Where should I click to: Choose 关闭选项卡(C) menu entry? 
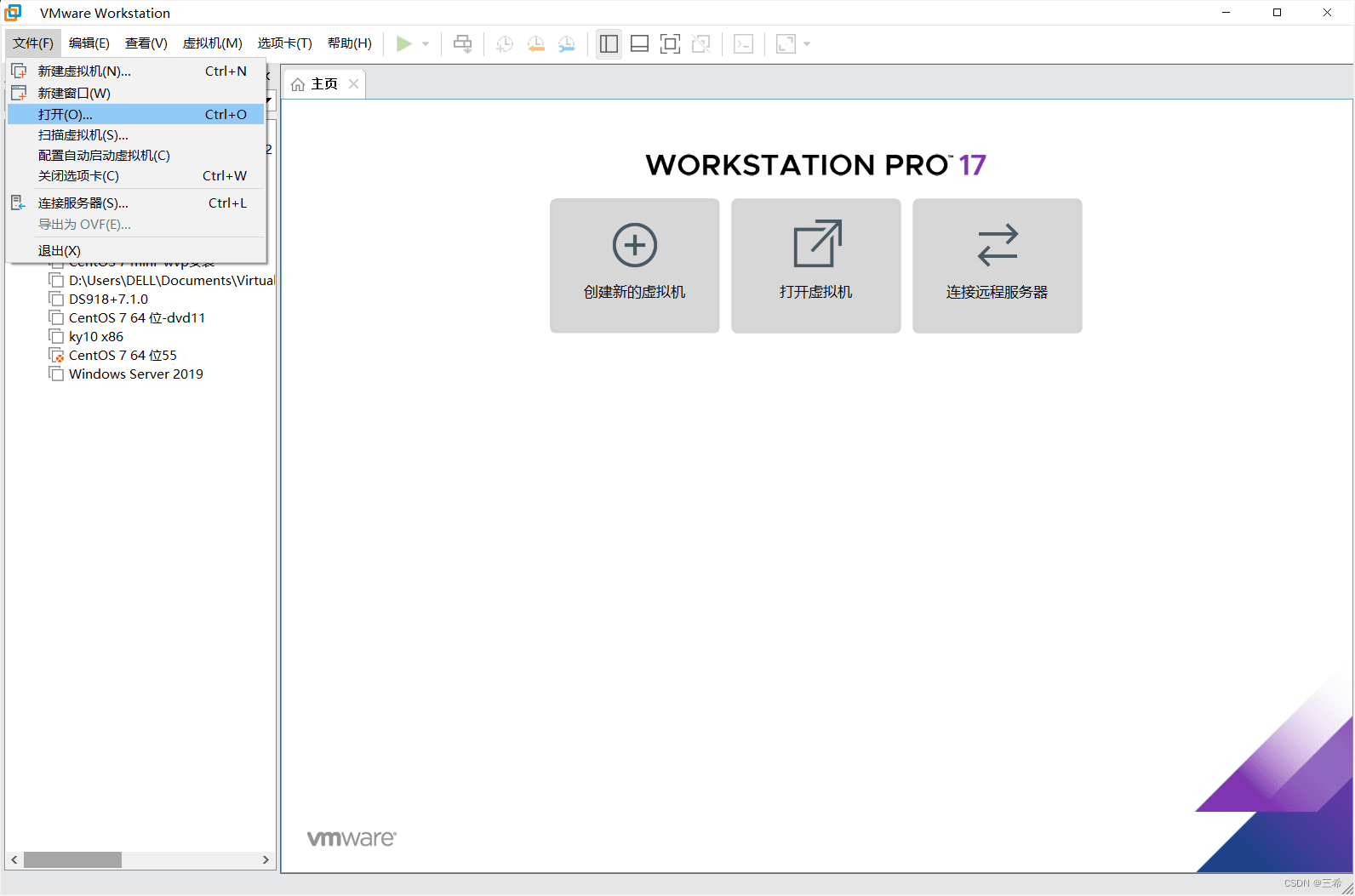tap(136, 176)
